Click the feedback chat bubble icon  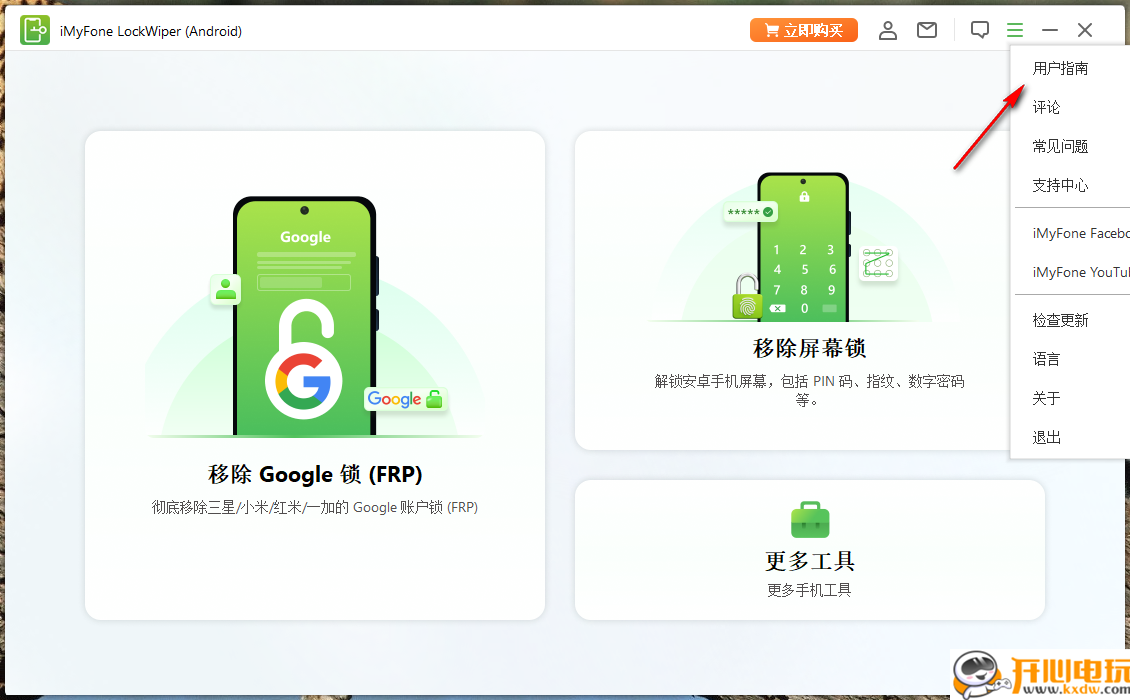(x=980, y=29)
